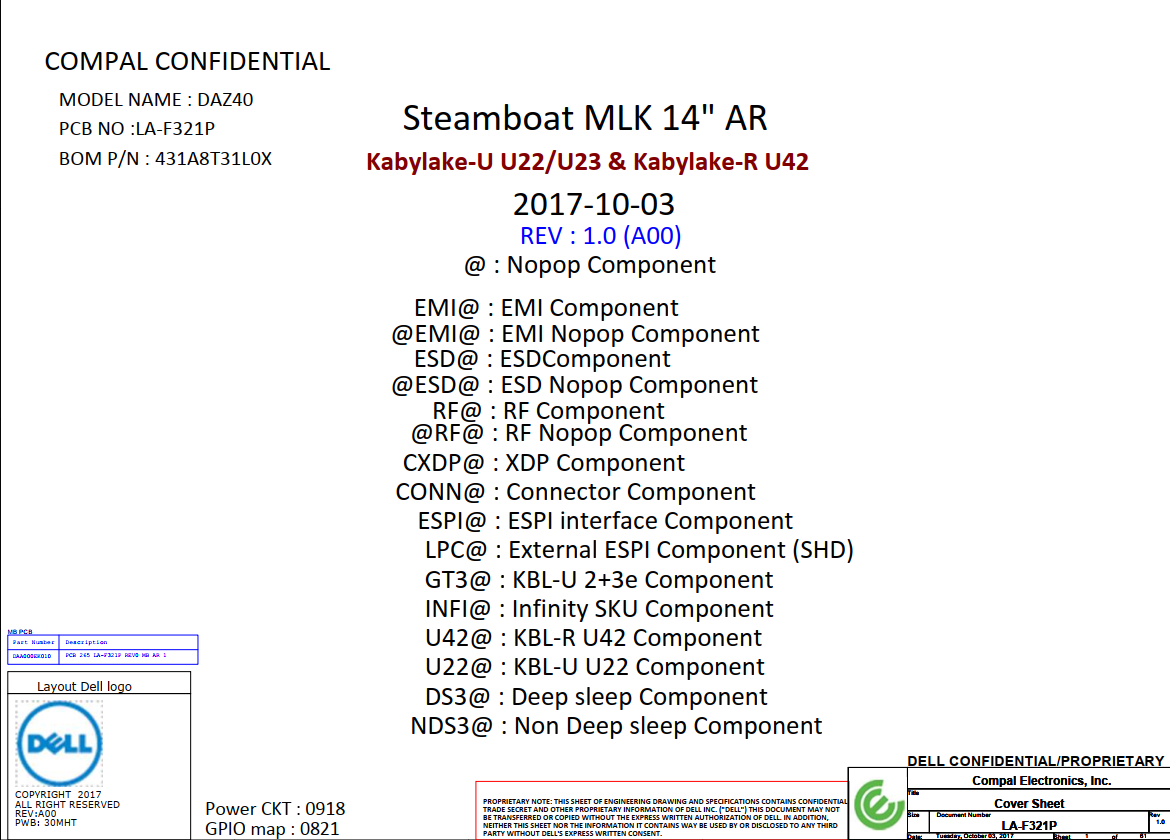Image resolution: width=1170 pixels, height=840 pixels.
Task: Click the 'Tuesday, October 03, 2017' date field
Action: tap(975, 836)
